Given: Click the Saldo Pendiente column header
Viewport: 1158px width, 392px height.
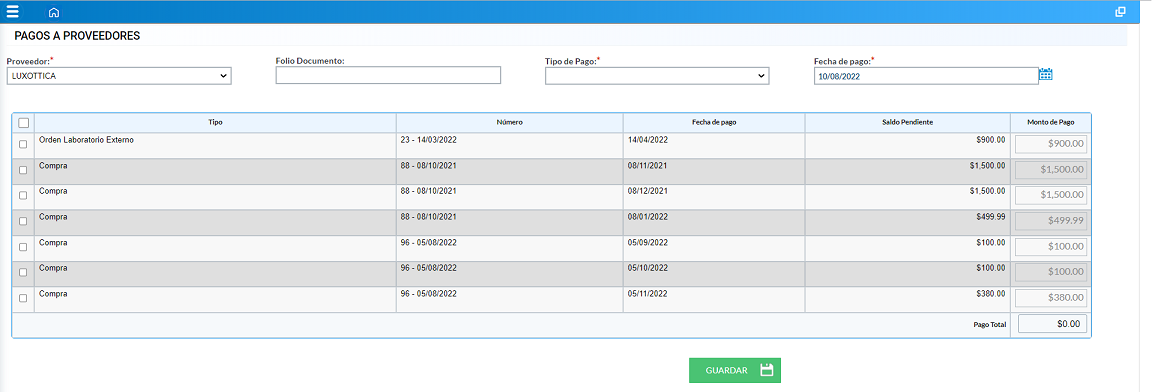Looking at the screenshot, I should (908, 123).
